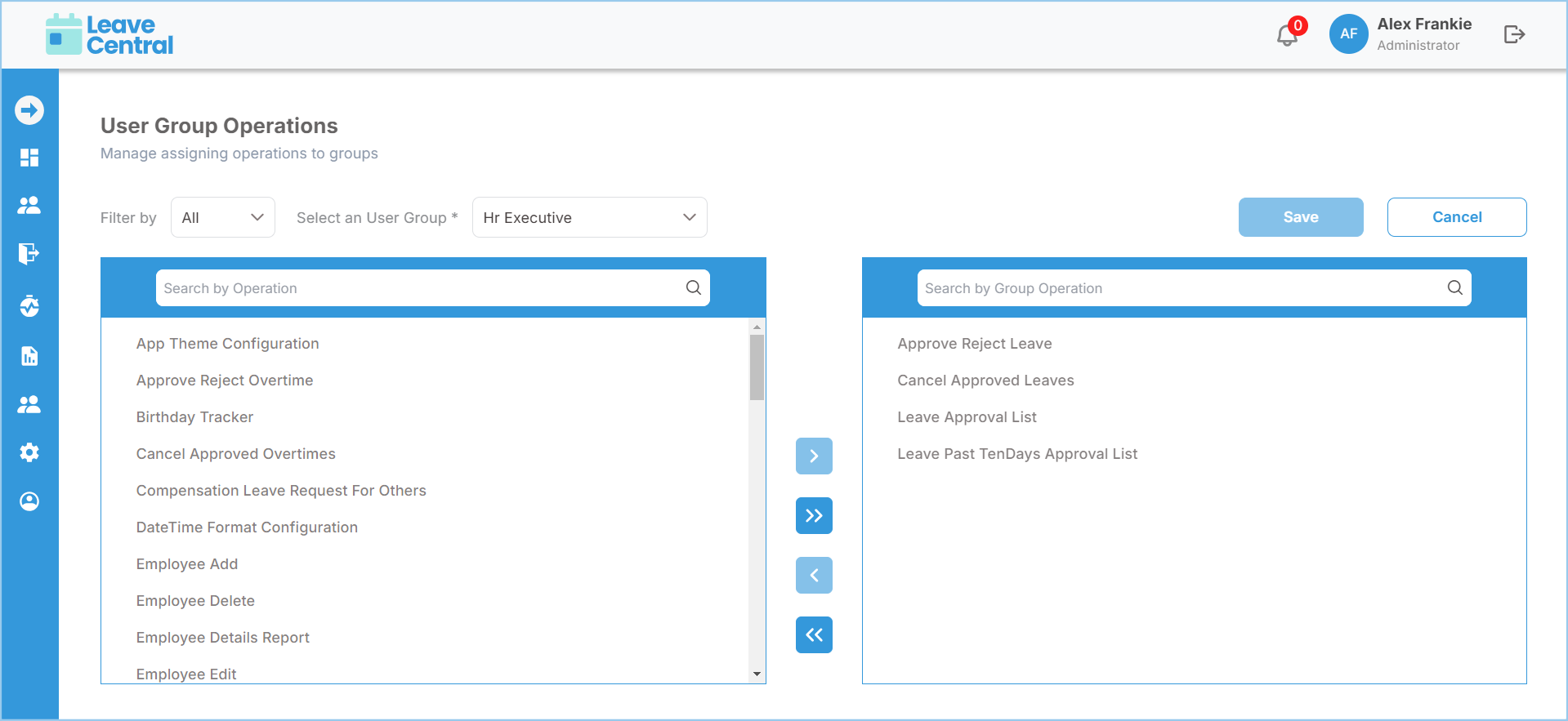Move all operations right with double arrow

click(x=814, y=516)
